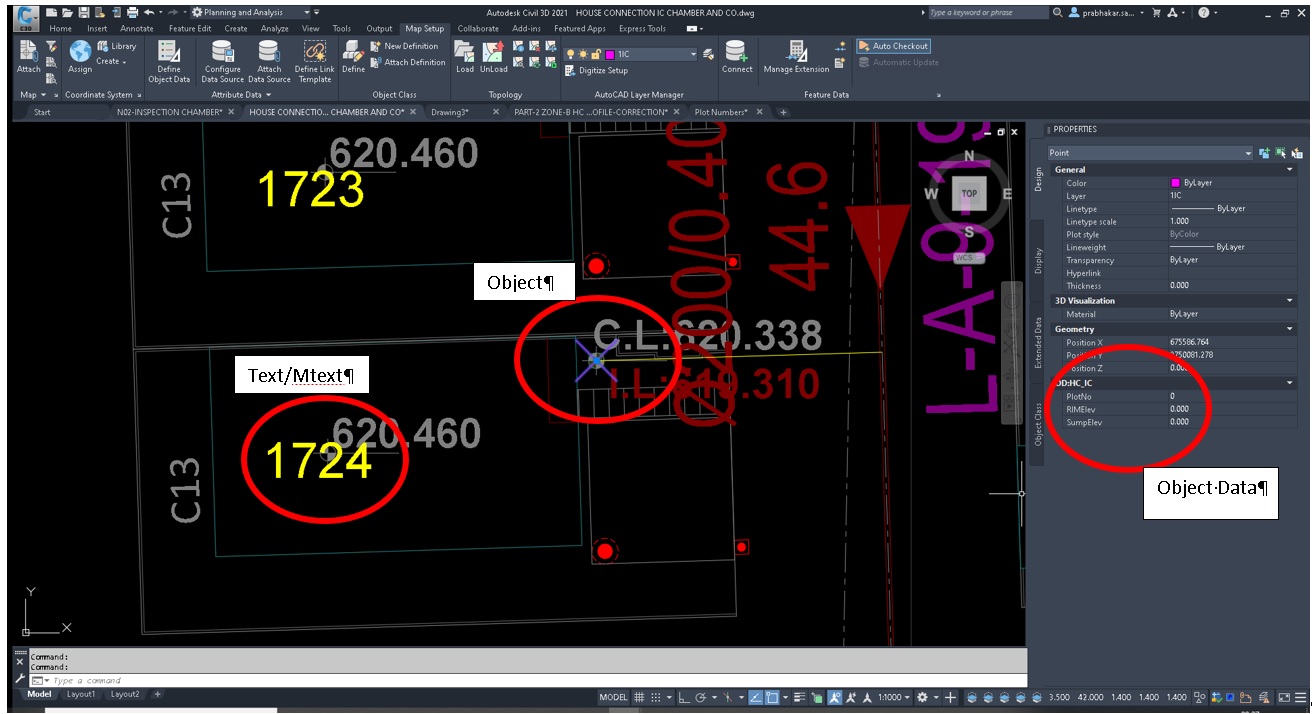The image size is (1312, 714).
Task: Click the magenta Color ByLayer swatch
Action: pos(1175,183)
